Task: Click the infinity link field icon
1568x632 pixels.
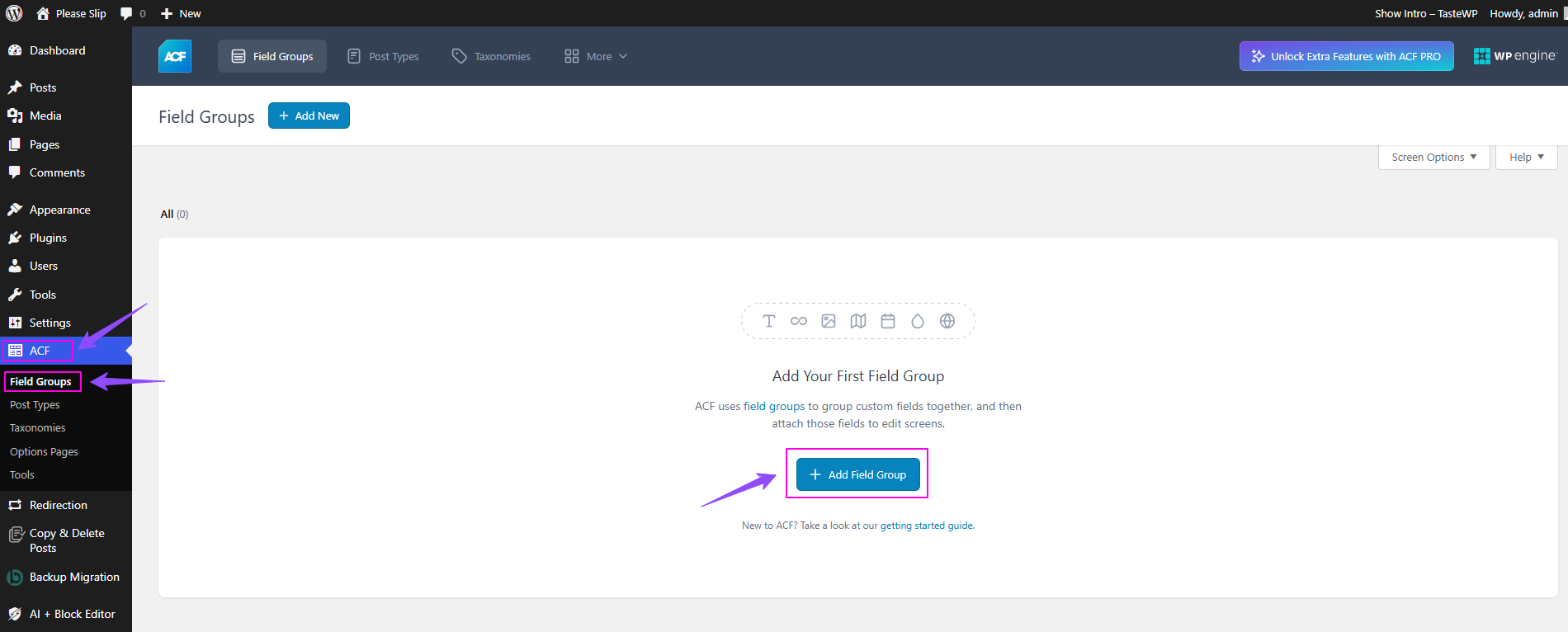Action: coord(799,321)
